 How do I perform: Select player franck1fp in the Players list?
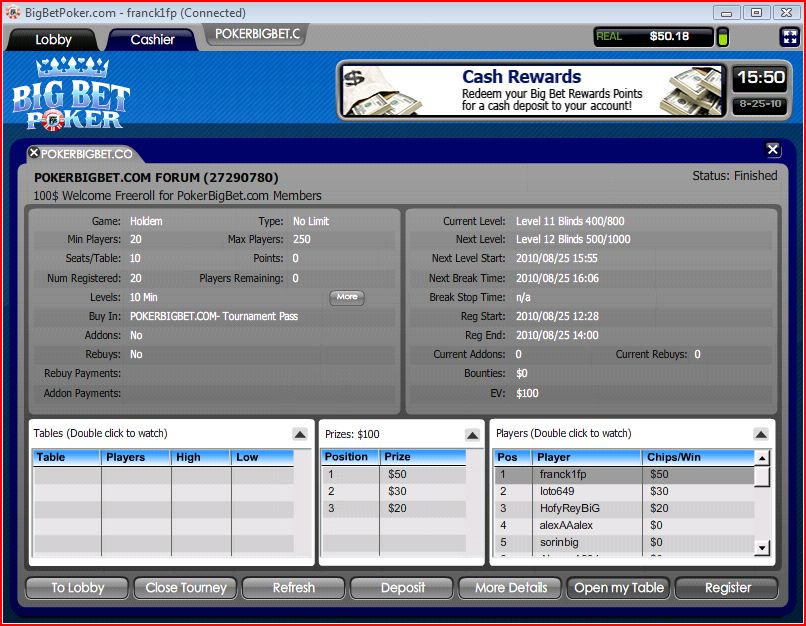point(624,474)
